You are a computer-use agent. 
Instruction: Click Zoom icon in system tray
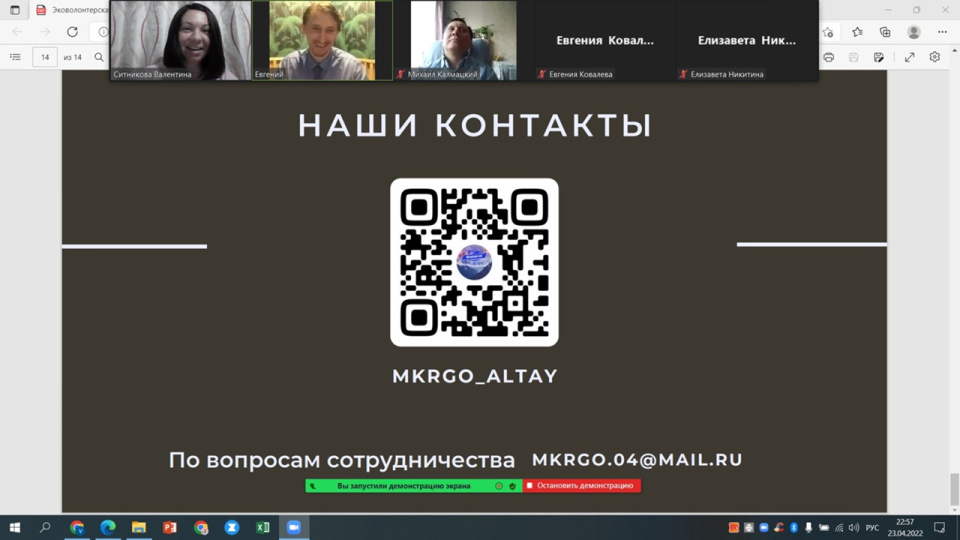[763, 527]
